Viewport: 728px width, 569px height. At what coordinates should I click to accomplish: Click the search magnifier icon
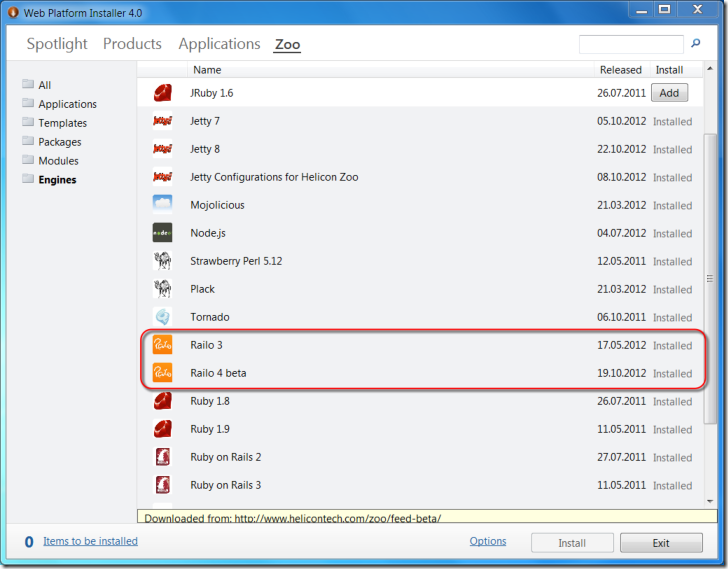[x=696, y=44]
